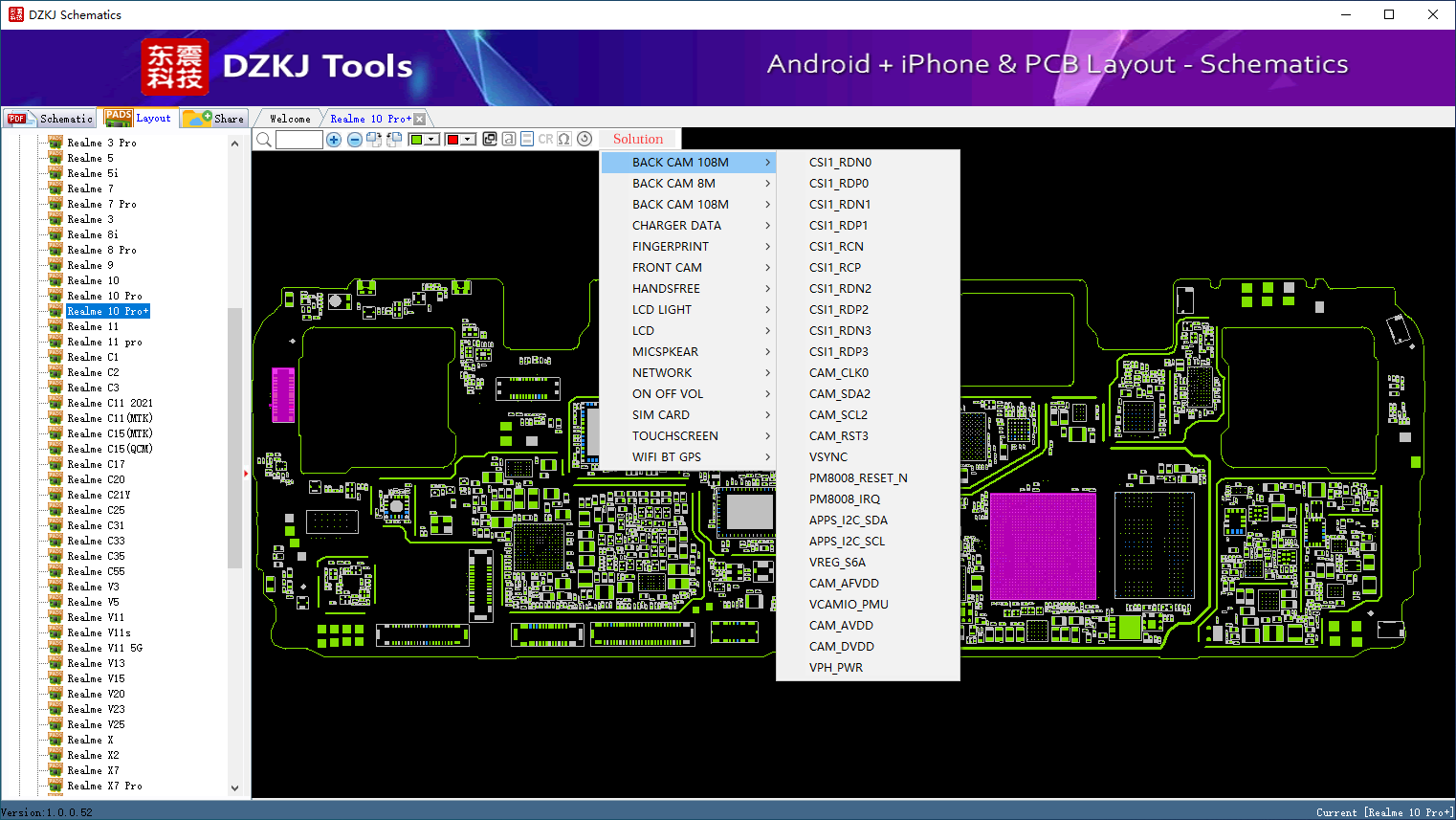Switch to the Welcome tab

pos(290,119)
